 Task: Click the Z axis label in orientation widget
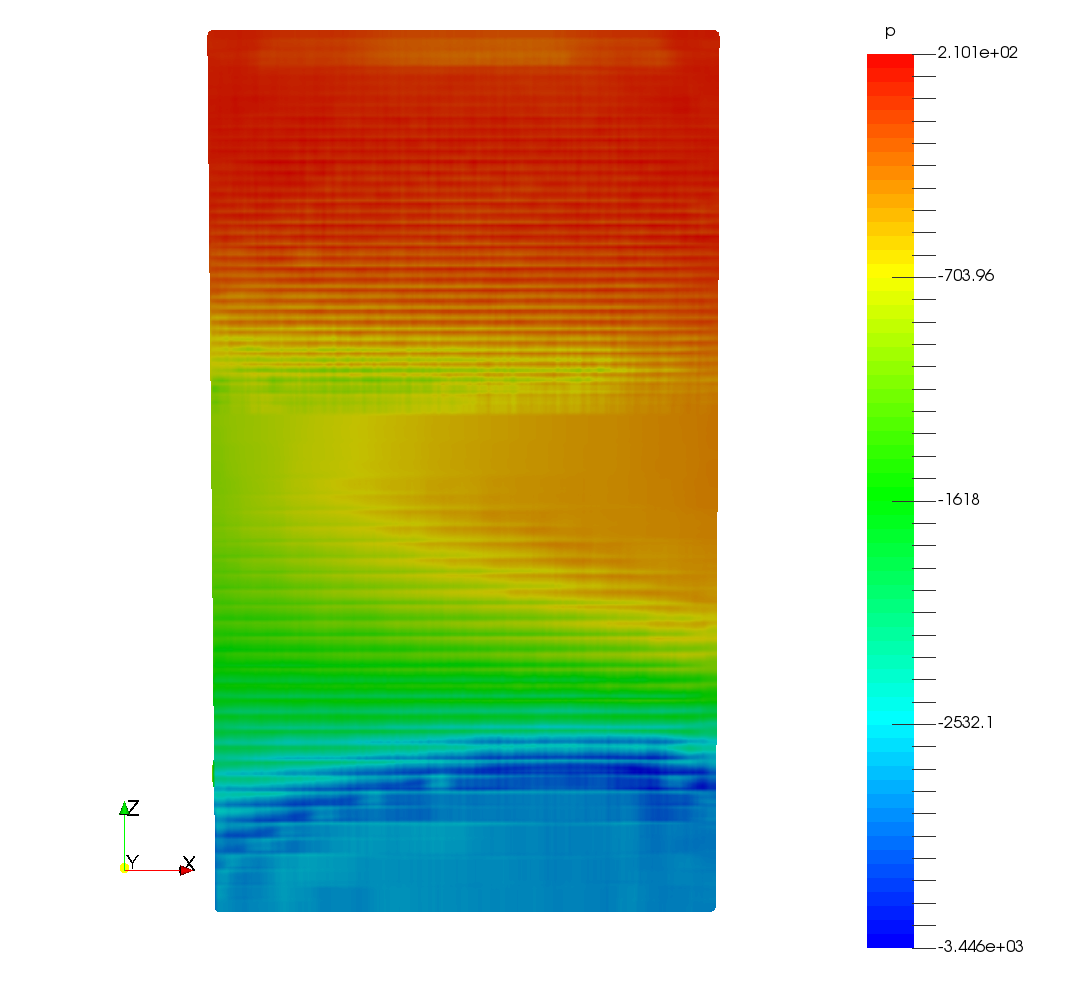click(132, 808)
